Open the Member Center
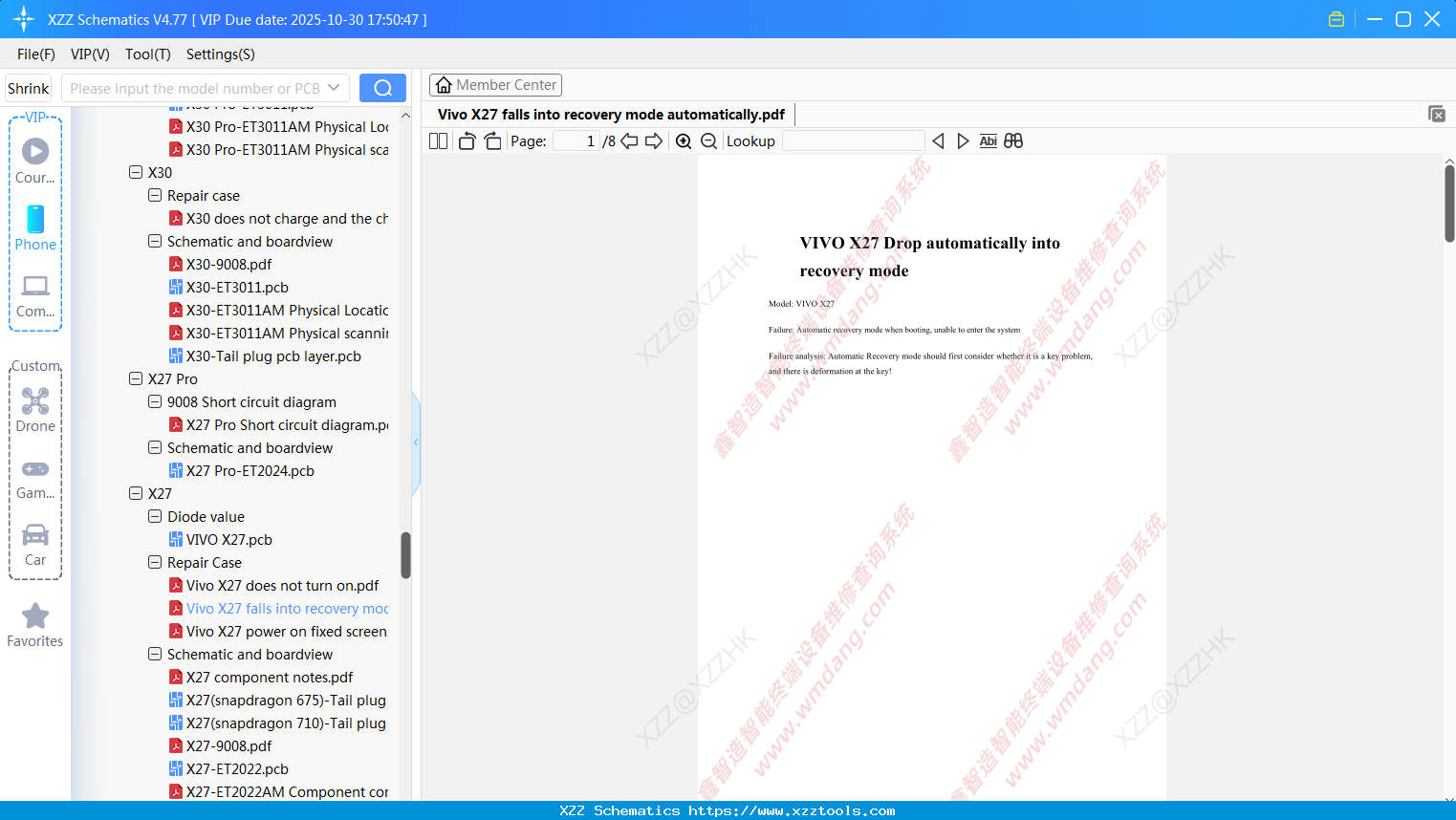1456x820 pixels. point(495,85)
